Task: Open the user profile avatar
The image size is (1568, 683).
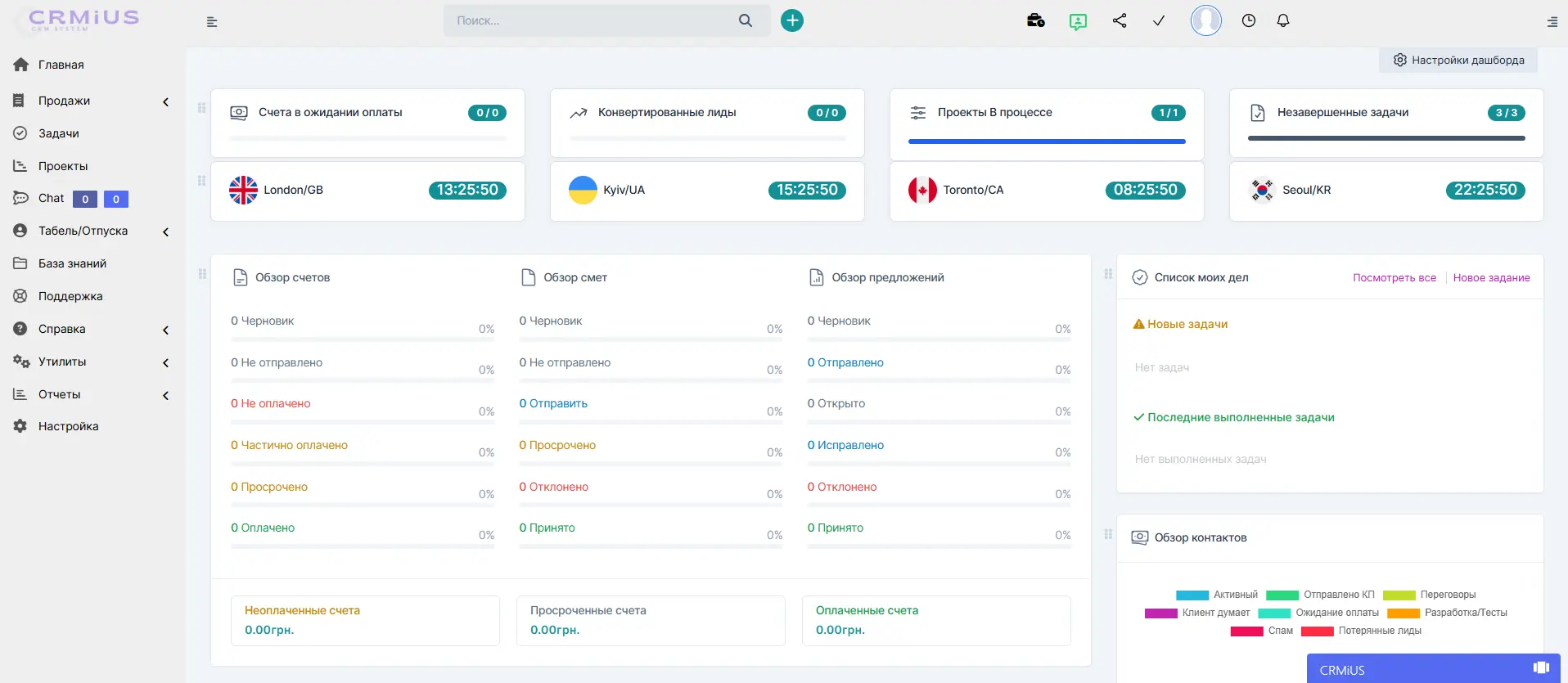Action: coord(1206,20)
